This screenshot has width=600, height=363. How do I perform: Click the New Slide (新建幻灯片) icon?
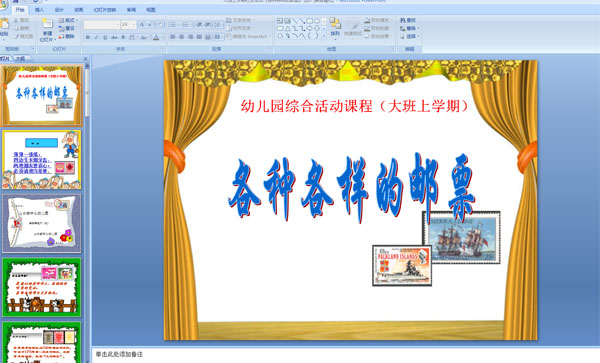click(47, 24)
